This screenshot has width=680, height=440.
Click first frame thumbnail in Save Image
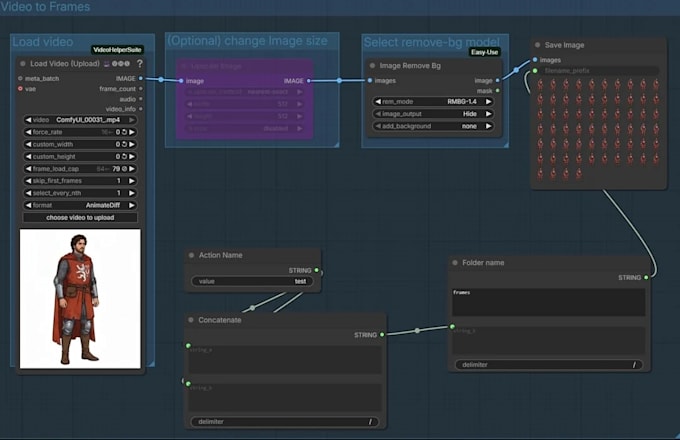[540, 85]
